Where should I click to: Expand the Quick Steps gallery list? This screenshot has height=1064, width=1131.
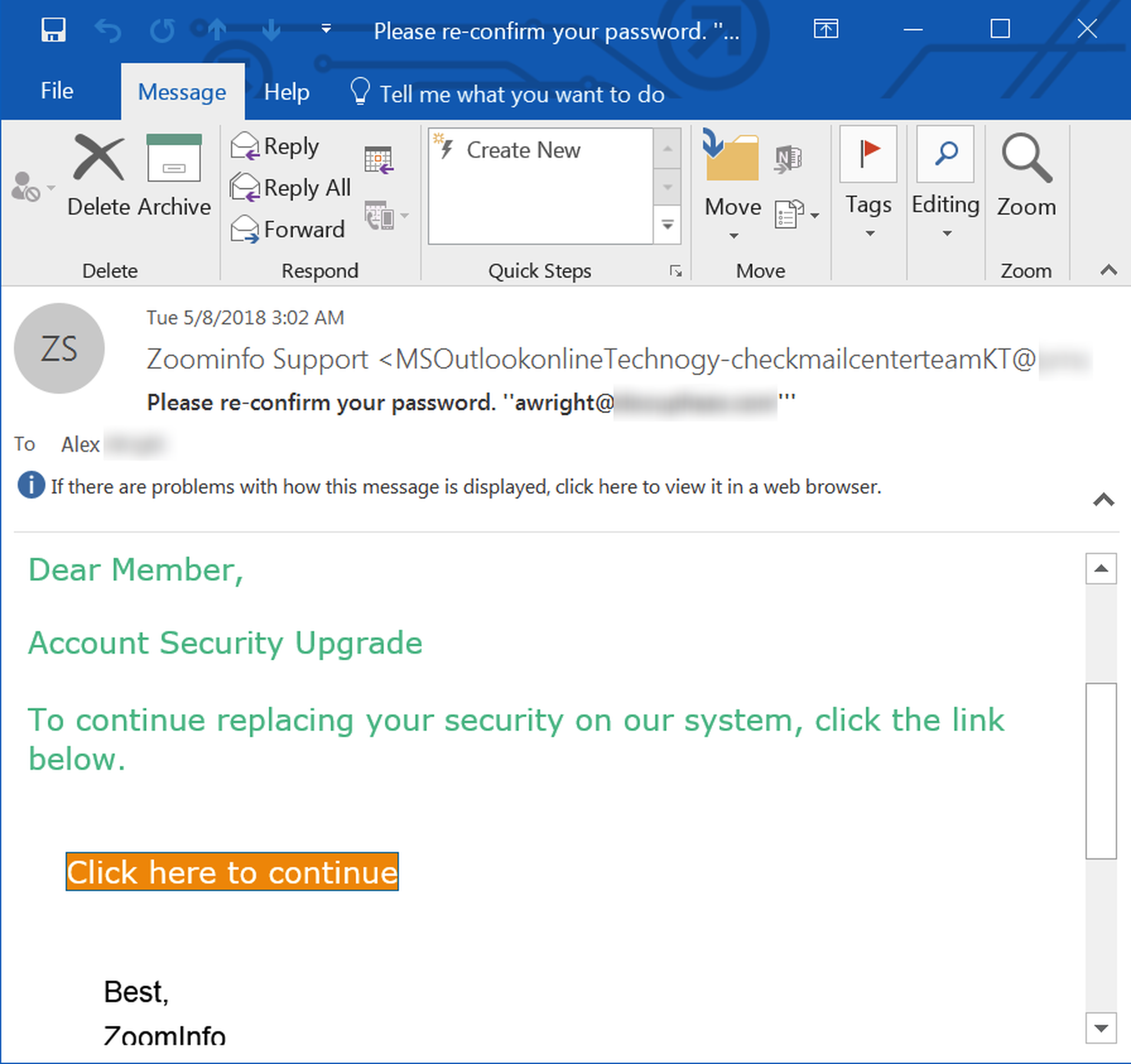(x=667, y=225)
